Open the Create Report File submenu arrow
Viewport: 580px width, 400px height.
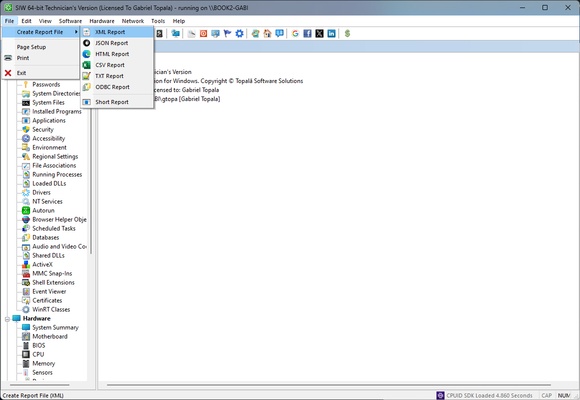(76, 32)
